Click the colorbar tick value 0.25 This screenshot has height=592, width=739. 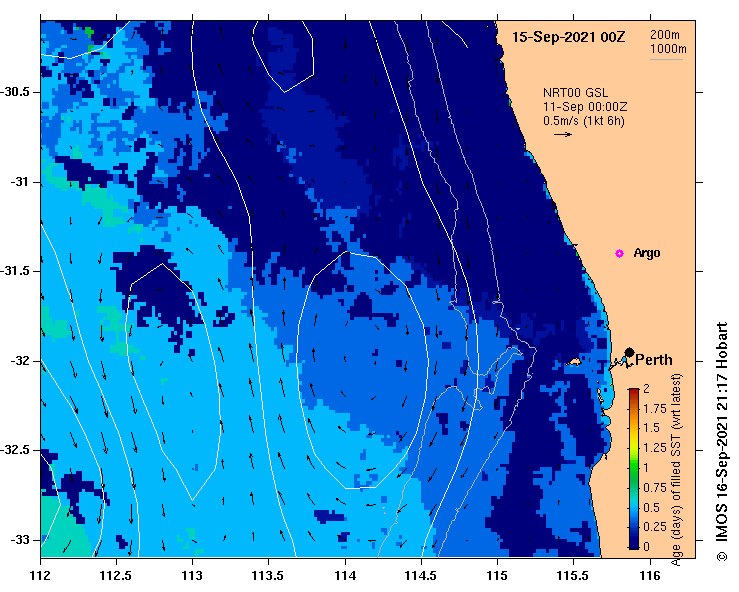pos(655,527)
